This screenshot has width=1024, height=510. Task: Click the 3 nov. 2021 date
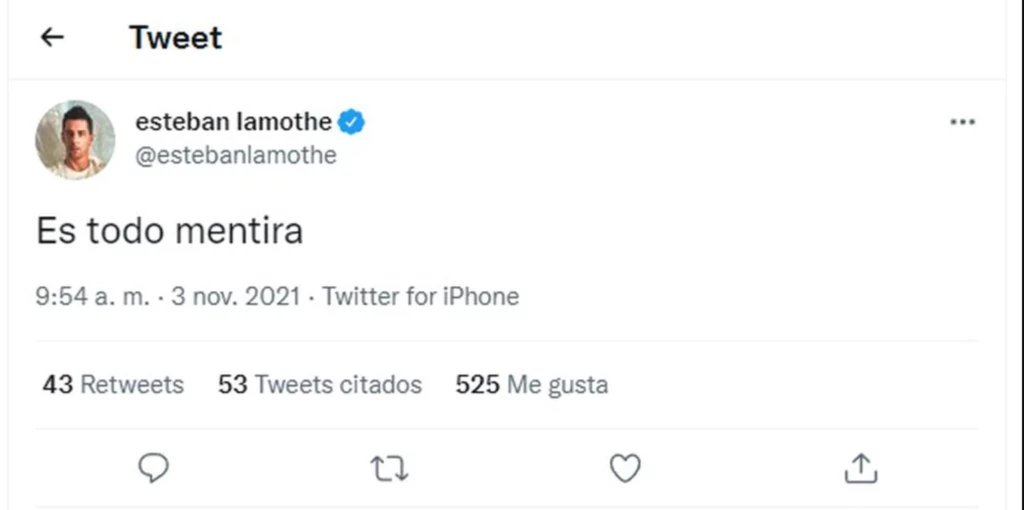tap(235, 297)
